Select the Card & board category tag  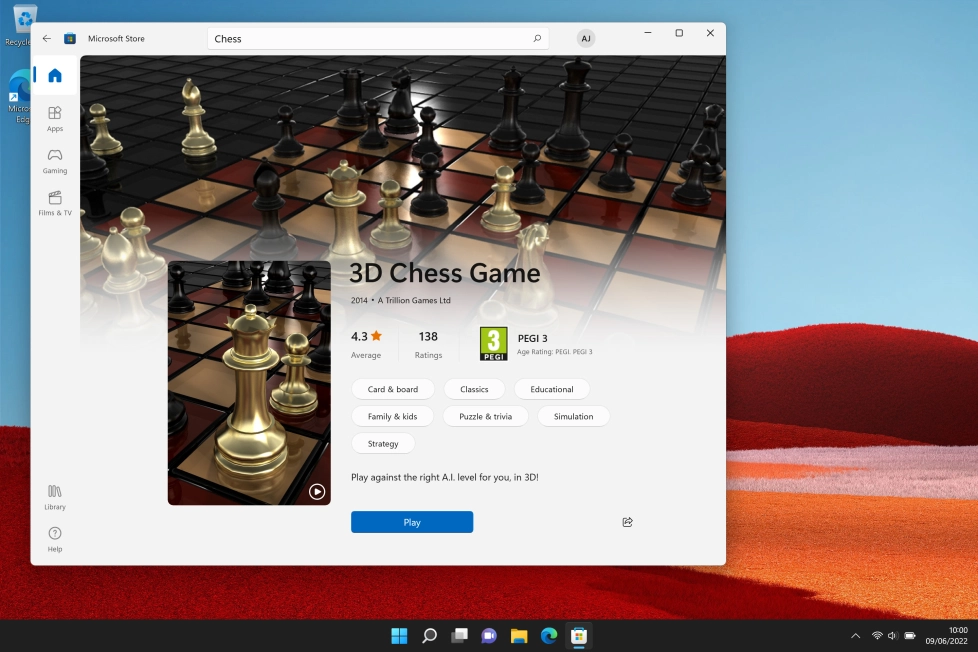point(393,389)
